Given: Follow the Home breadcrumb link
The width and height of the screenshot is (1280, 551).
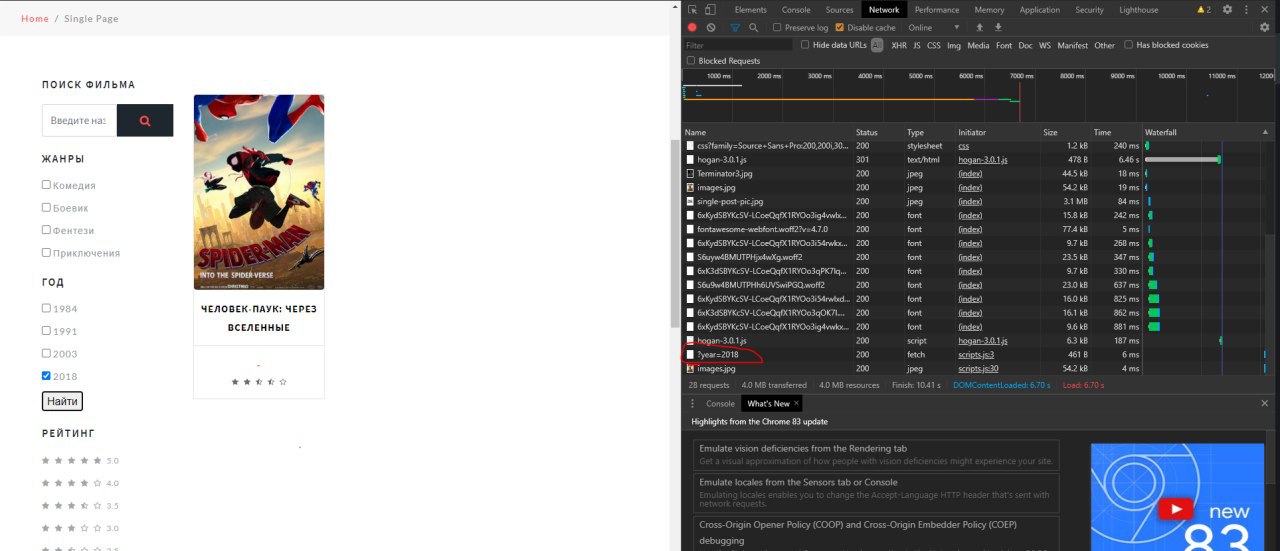Looking at the screenshot, I should tap(35, 19).
